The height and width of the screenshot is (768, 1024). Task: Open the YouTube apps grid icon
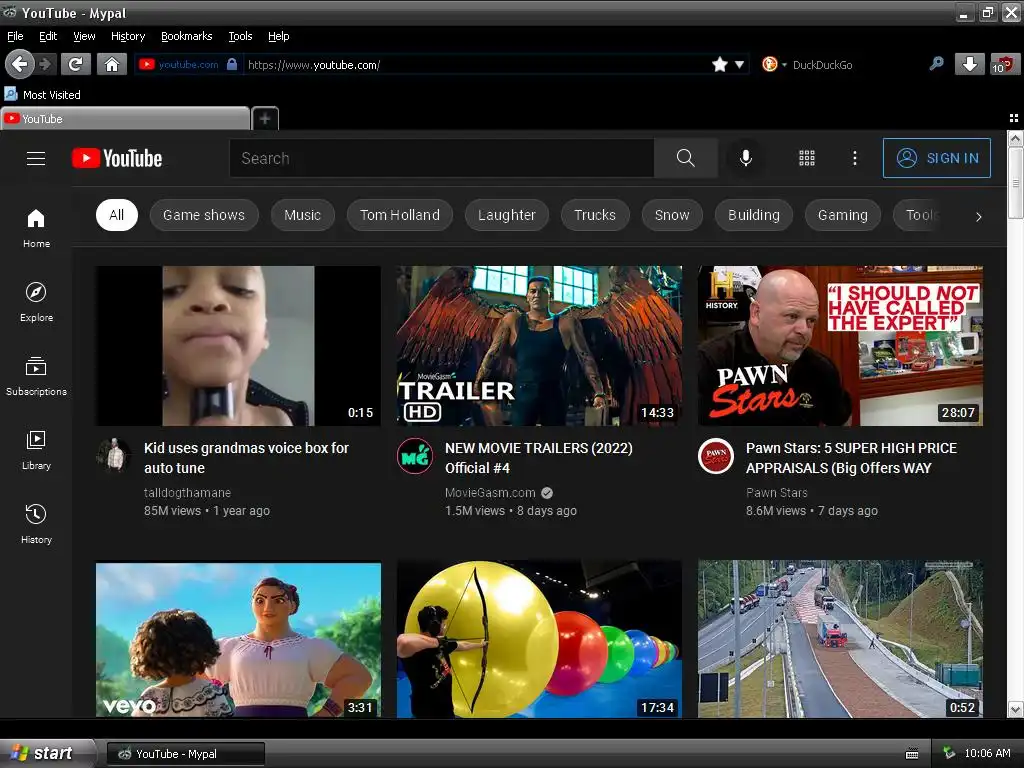tap(807, 158)
